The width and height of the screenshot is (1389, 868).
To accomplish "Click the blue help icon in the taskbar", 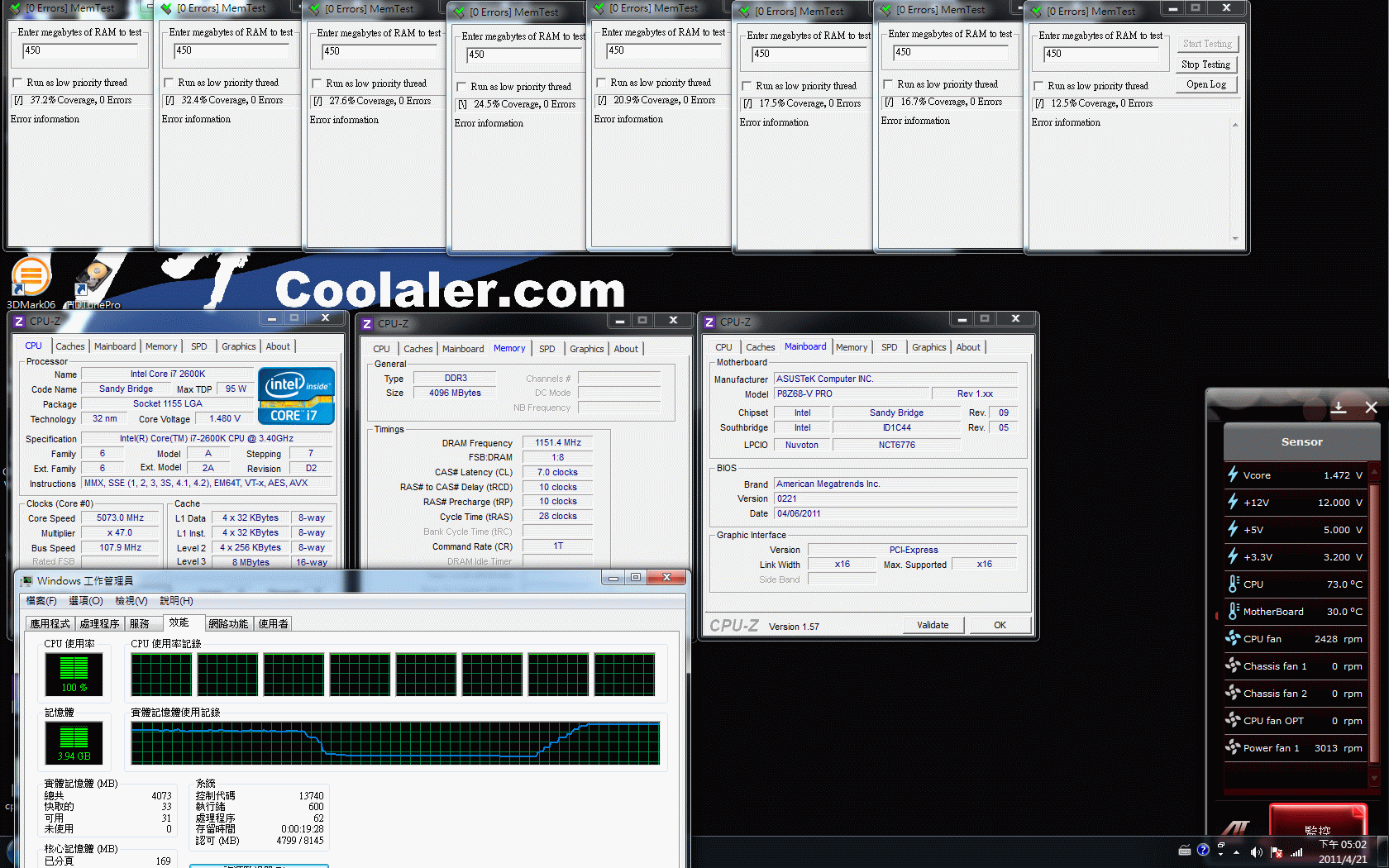I will 1203,850.
